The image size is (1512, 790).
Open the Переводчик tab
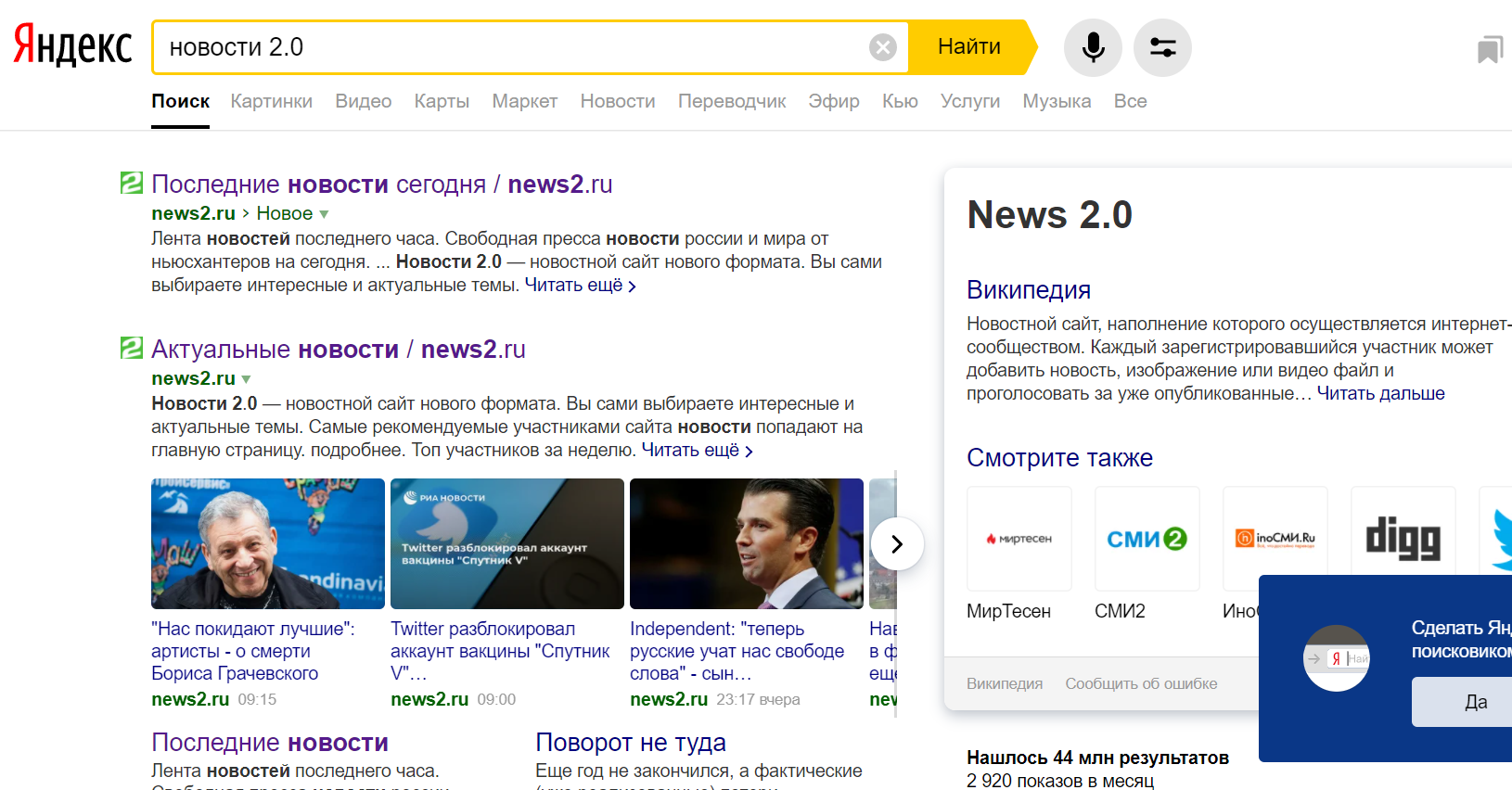(732, 101)
